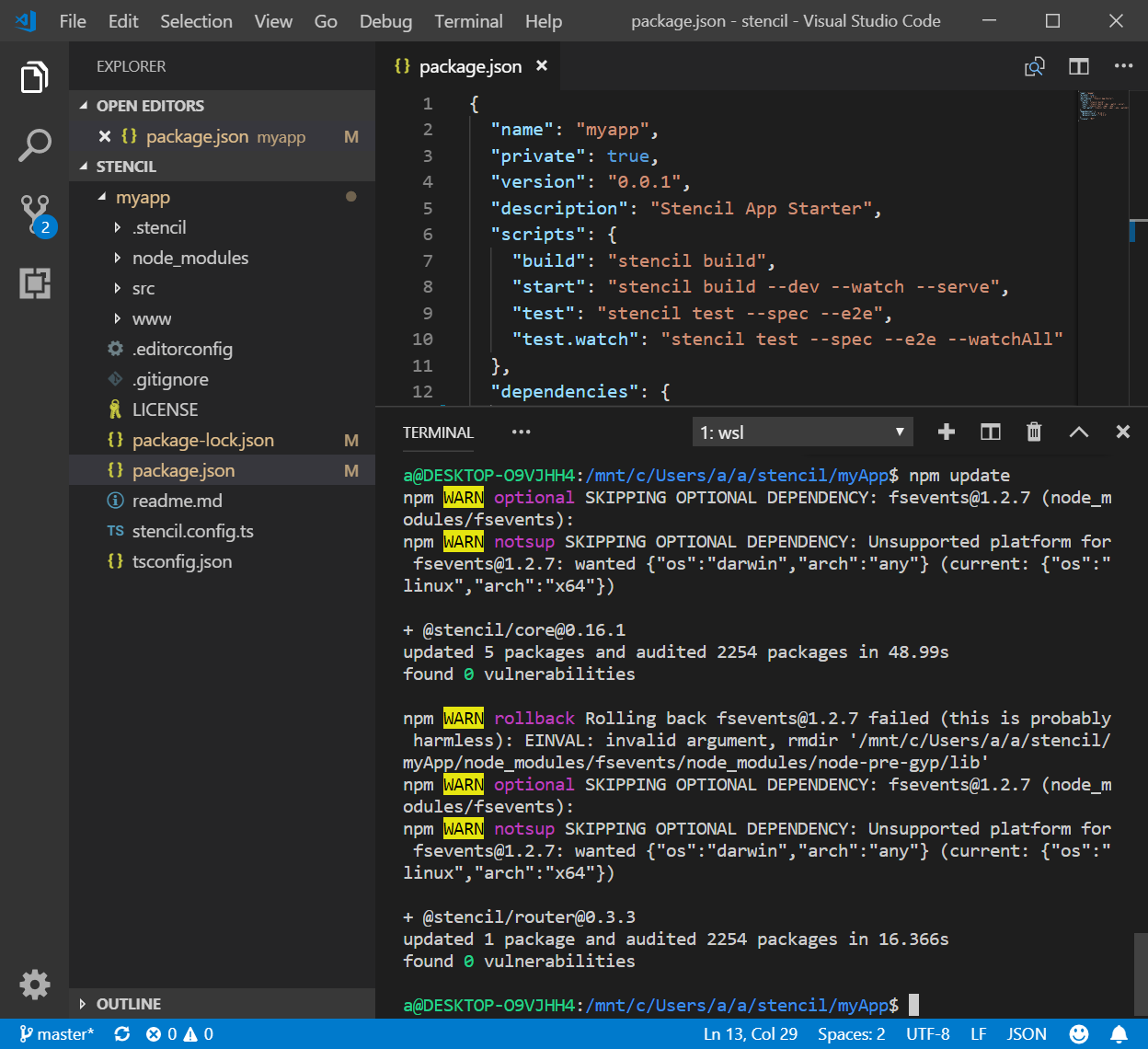Open the Explorer view in activity bar
The width and height of the screenshot is (1148, 1049).
[35, 77]
